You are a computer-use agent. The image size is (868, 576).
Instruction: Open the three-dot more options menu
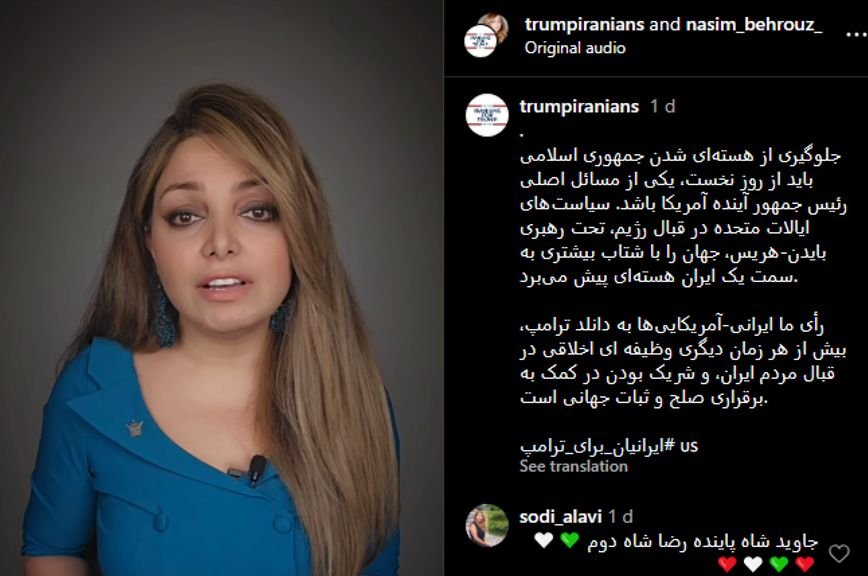tap(856, 34)
